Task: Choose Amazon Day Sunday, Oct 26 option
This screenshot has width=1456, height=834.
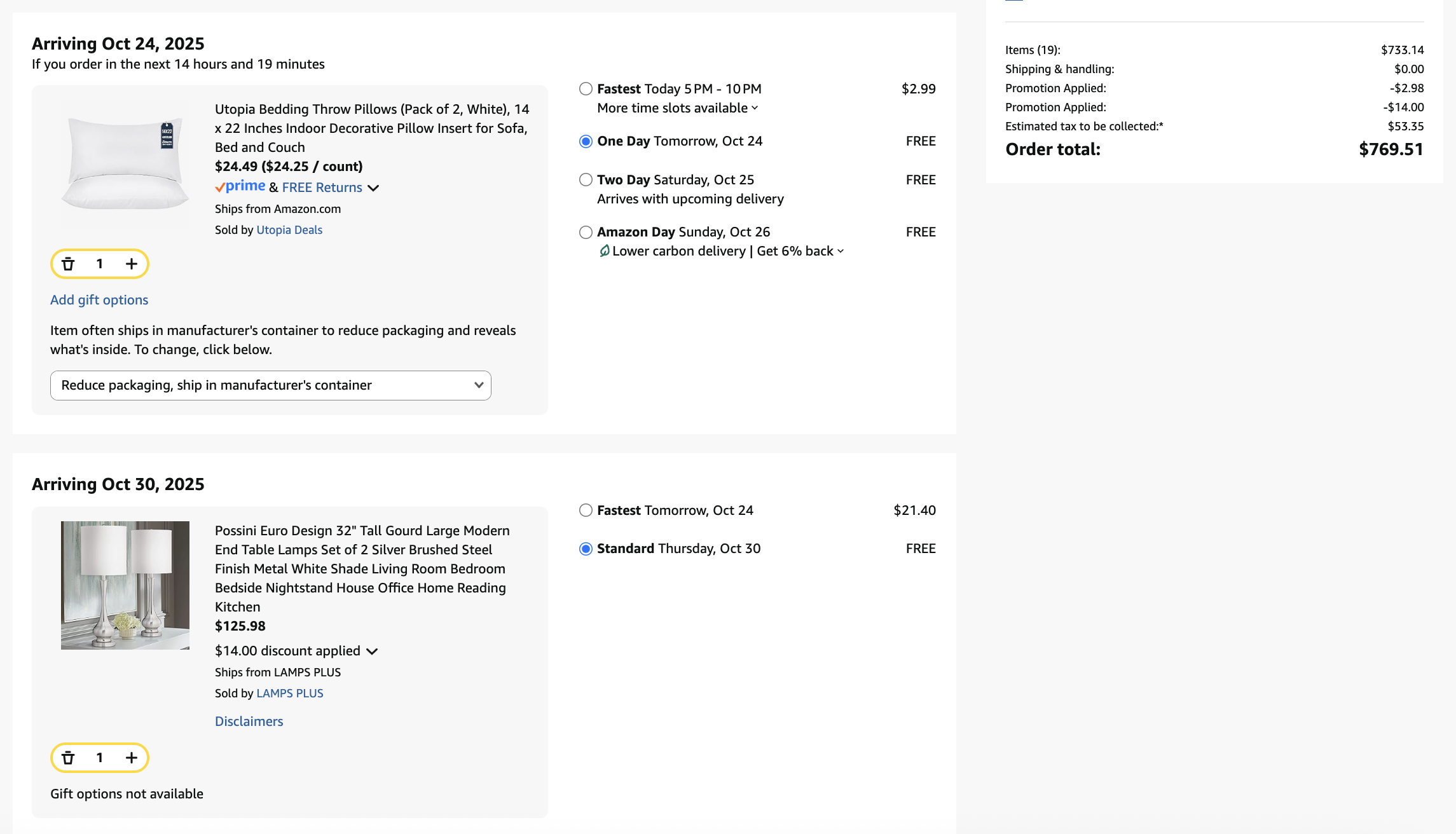Action: (x=586, y=232)
